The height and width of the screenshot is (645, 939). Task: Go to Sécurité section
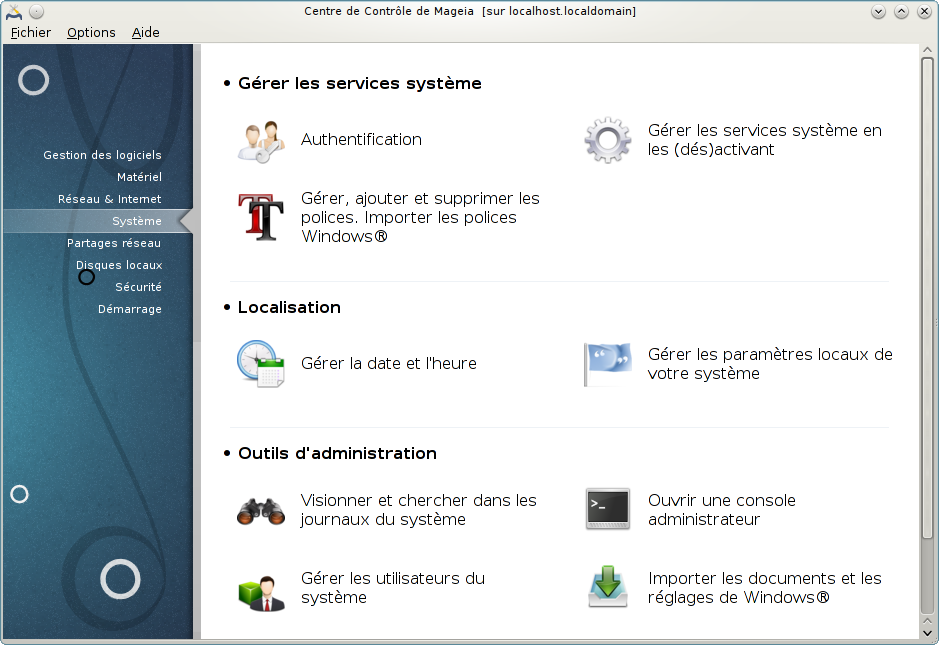coord(138,287)
